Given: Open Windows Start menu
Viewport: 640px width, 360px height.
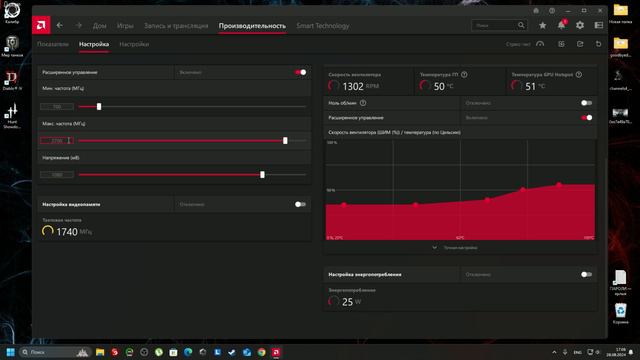Looking at the screenshot, I should coord(11,352).
